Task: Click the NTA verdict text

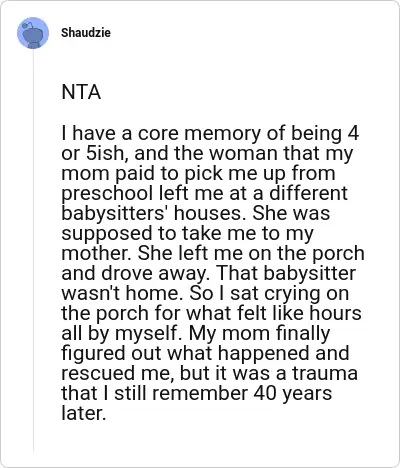Action: pyautogui.click(x=81, y=92)
